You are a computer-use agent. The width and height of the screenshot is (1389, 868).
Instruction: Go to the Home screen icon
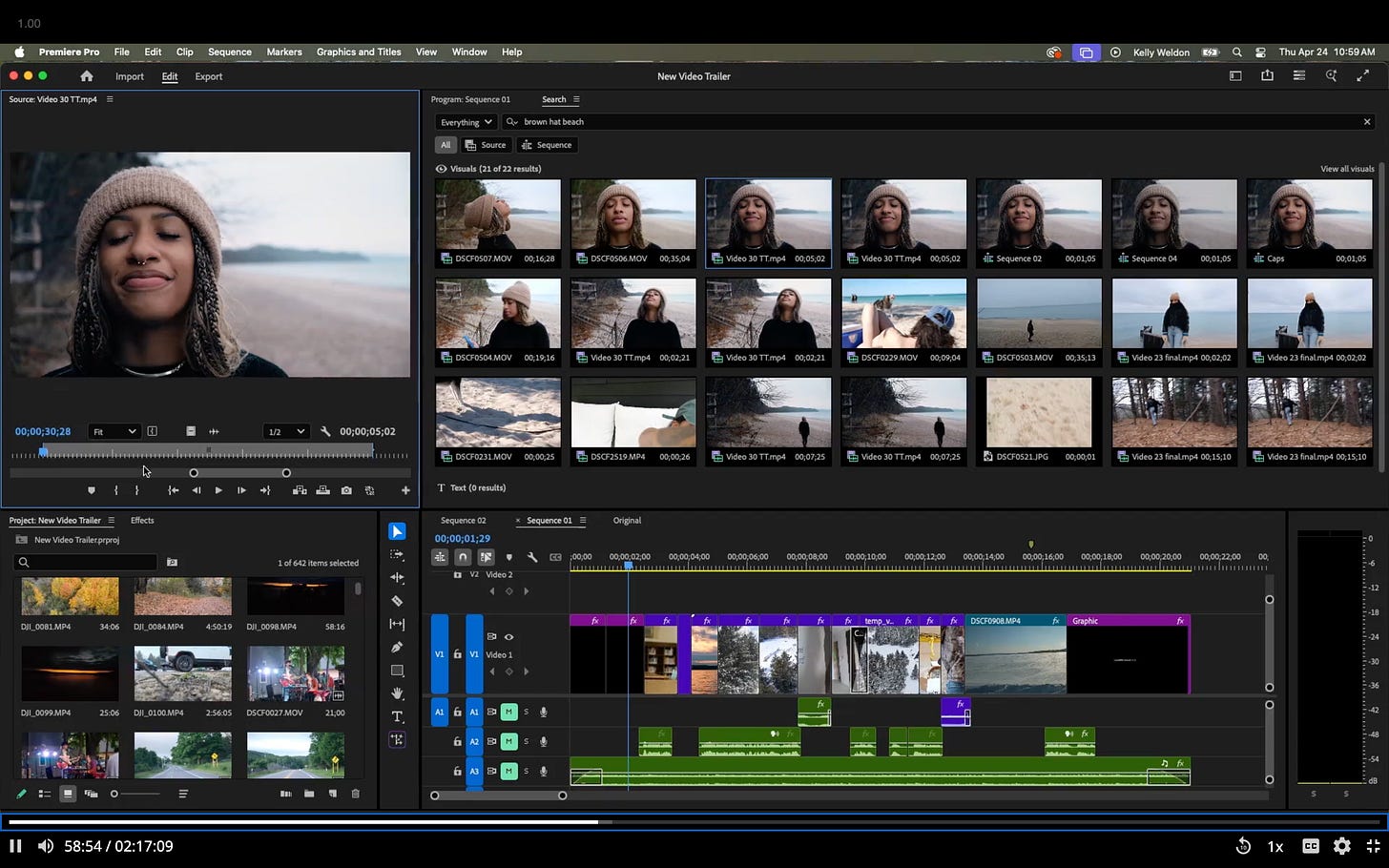coord(87,76)
